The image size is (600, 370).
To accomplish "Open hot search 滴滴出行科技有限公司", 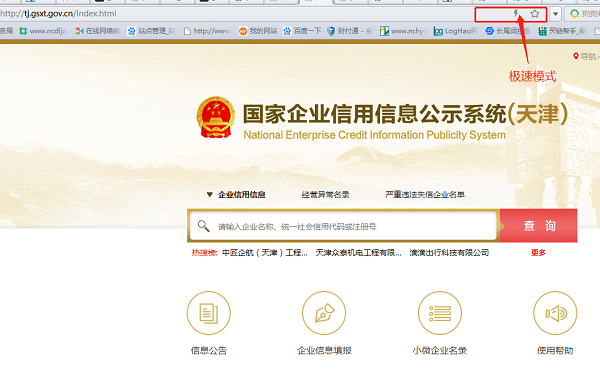I will pyautogui.click(x=449, y=253).
